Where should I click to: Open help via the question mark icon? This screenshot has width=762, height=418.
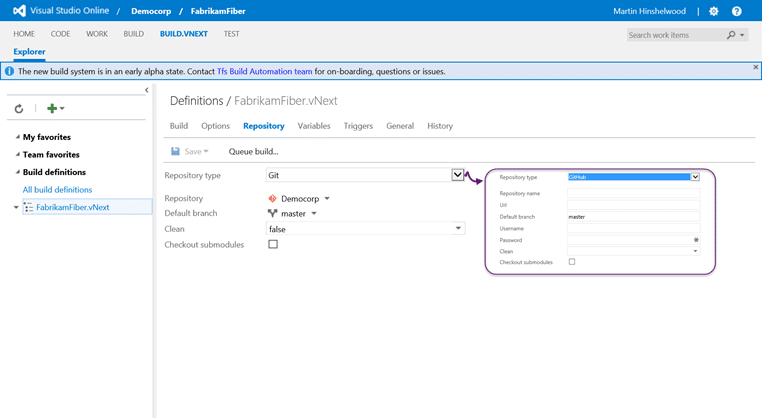[x=737, y=11]
